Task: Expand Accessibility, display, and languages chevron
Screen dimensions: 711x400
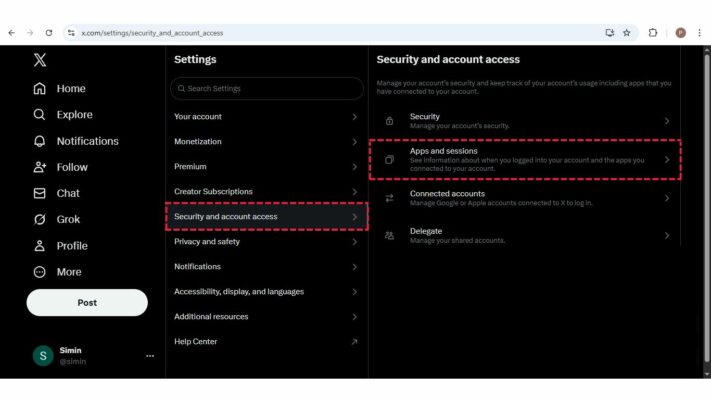Action: pos(355,292)
